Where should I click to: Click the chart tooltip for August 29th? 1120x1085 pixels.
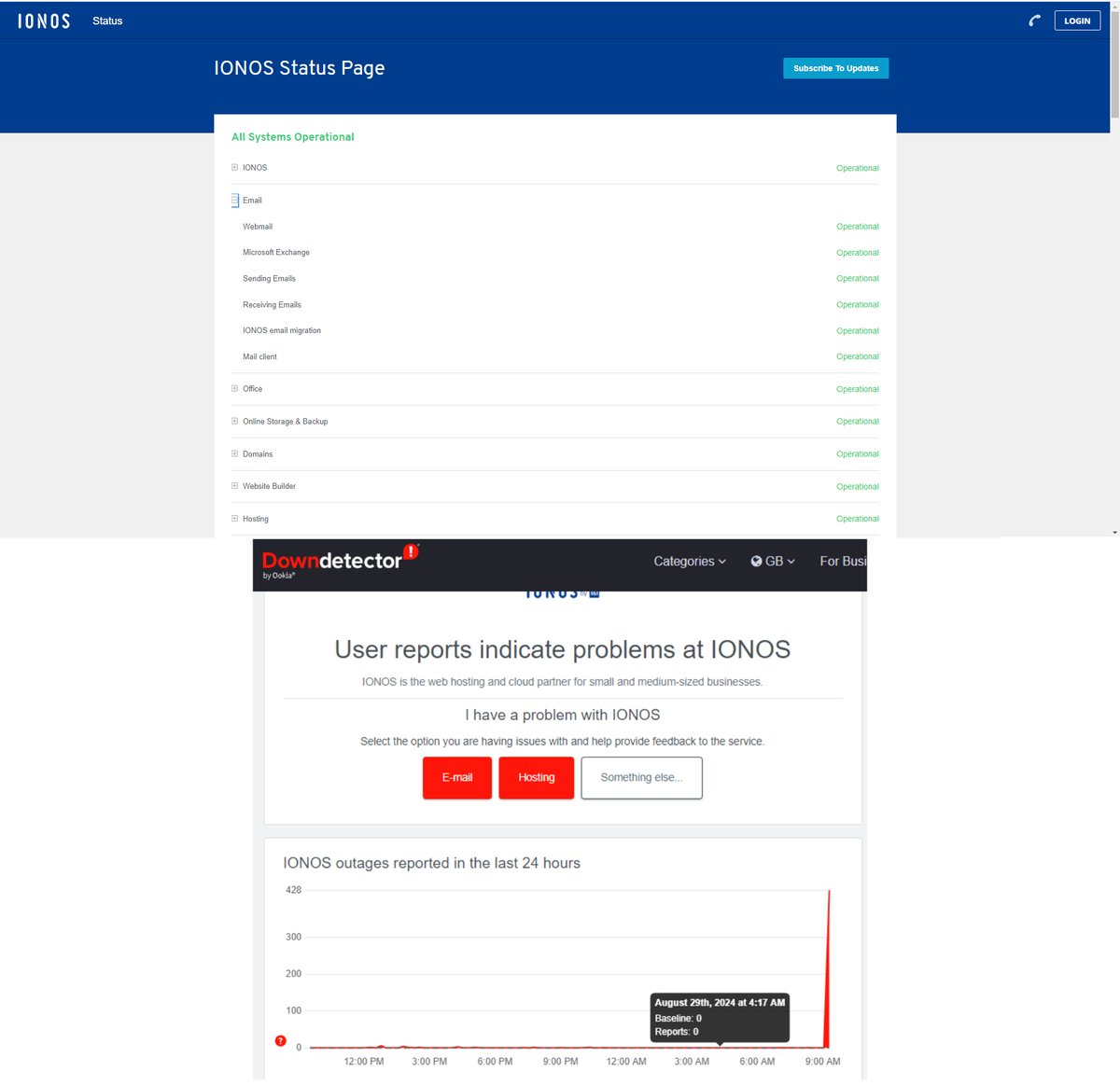click(720, 1017)
